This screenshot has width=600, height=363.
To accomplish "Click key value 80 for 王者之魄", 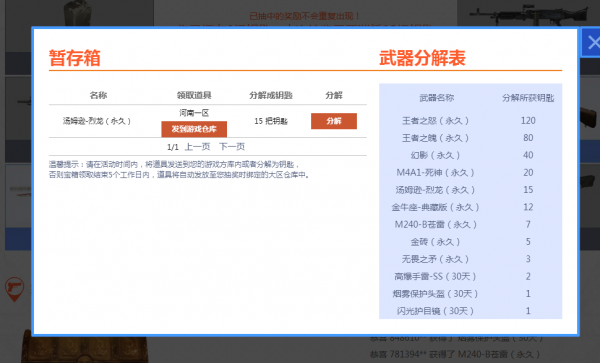I will point(528,138).
